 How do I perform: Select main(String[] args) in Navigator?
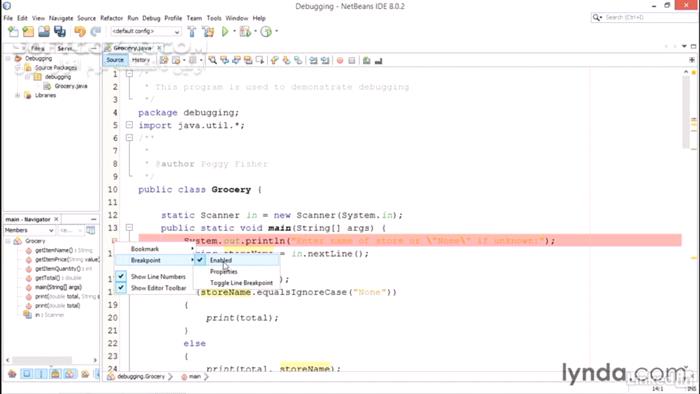tap(58, 287)
